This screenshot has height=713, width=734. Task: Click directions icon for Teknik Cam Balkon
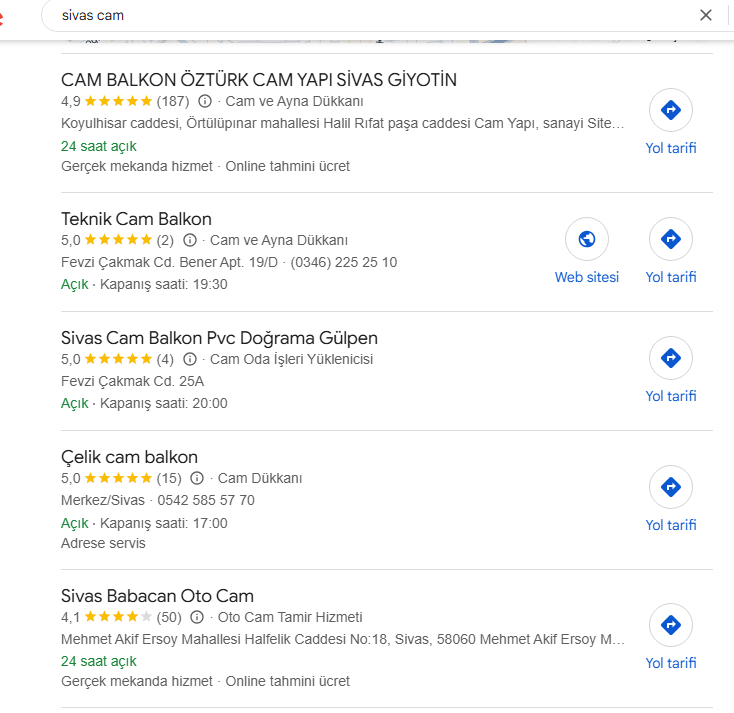coord(670,239)
